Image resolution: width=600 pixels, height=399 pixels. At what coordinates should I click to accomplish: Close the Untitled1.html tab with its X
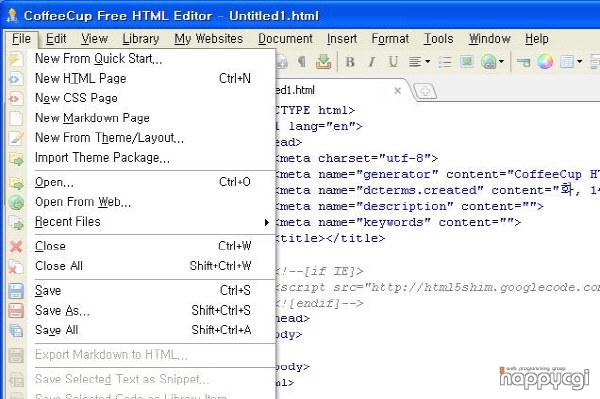398,91
